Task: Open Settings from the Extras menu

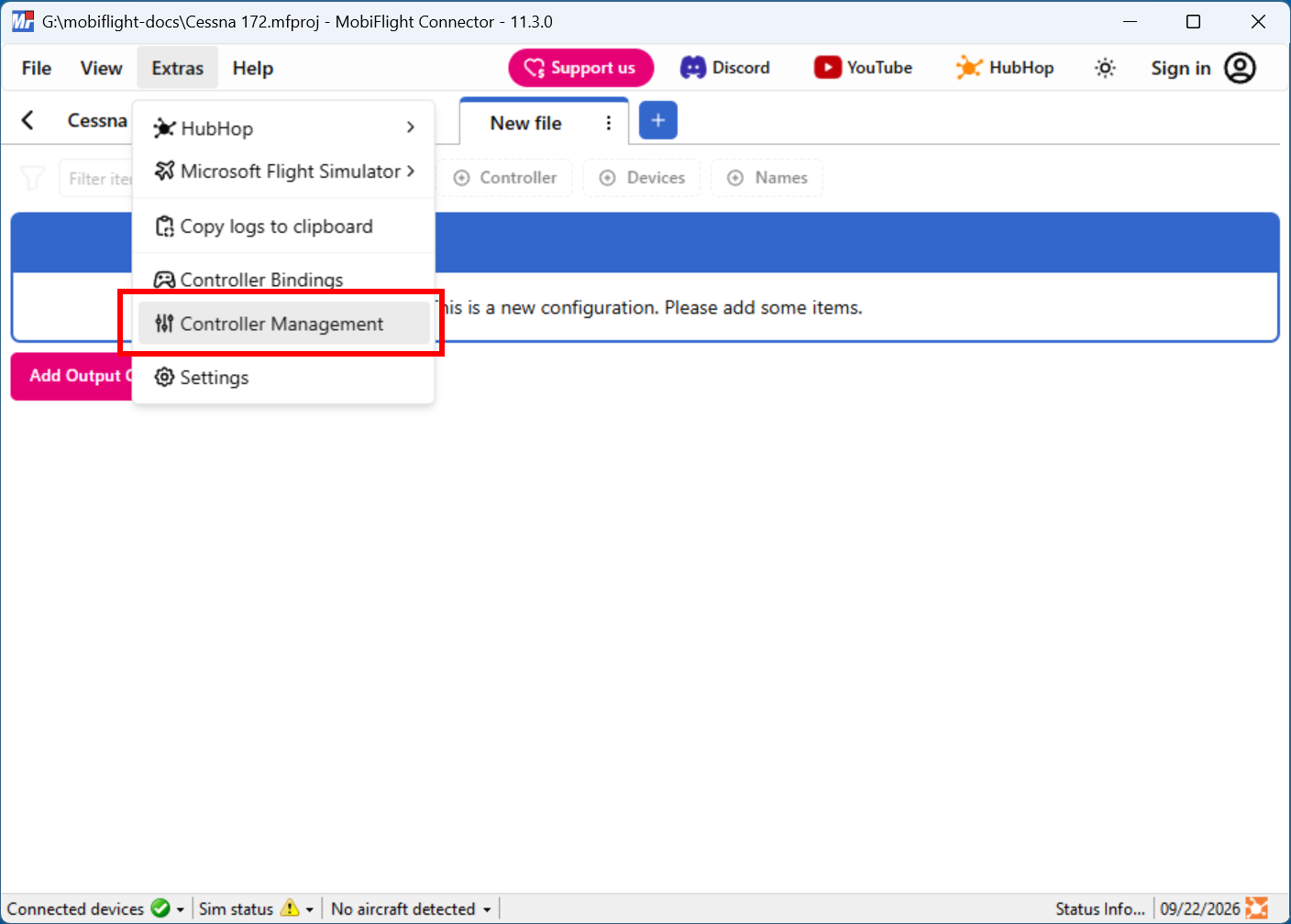Action: (x=283, y=377)
